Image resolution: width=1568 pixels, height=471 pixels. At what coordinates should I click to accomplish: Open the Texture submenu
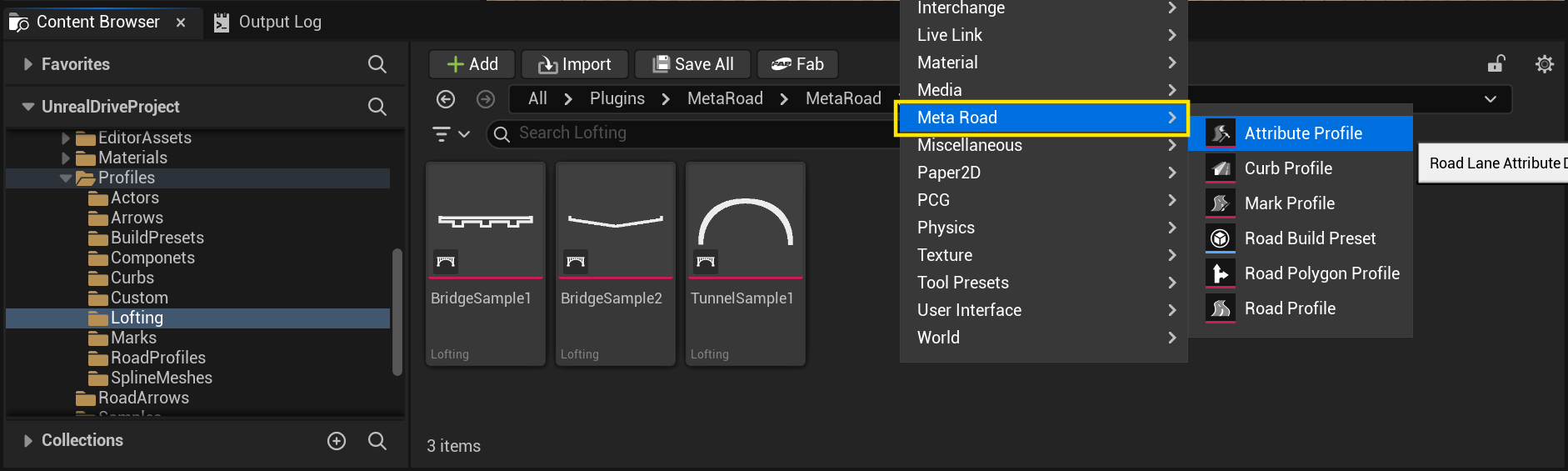tap(1043, 255)
